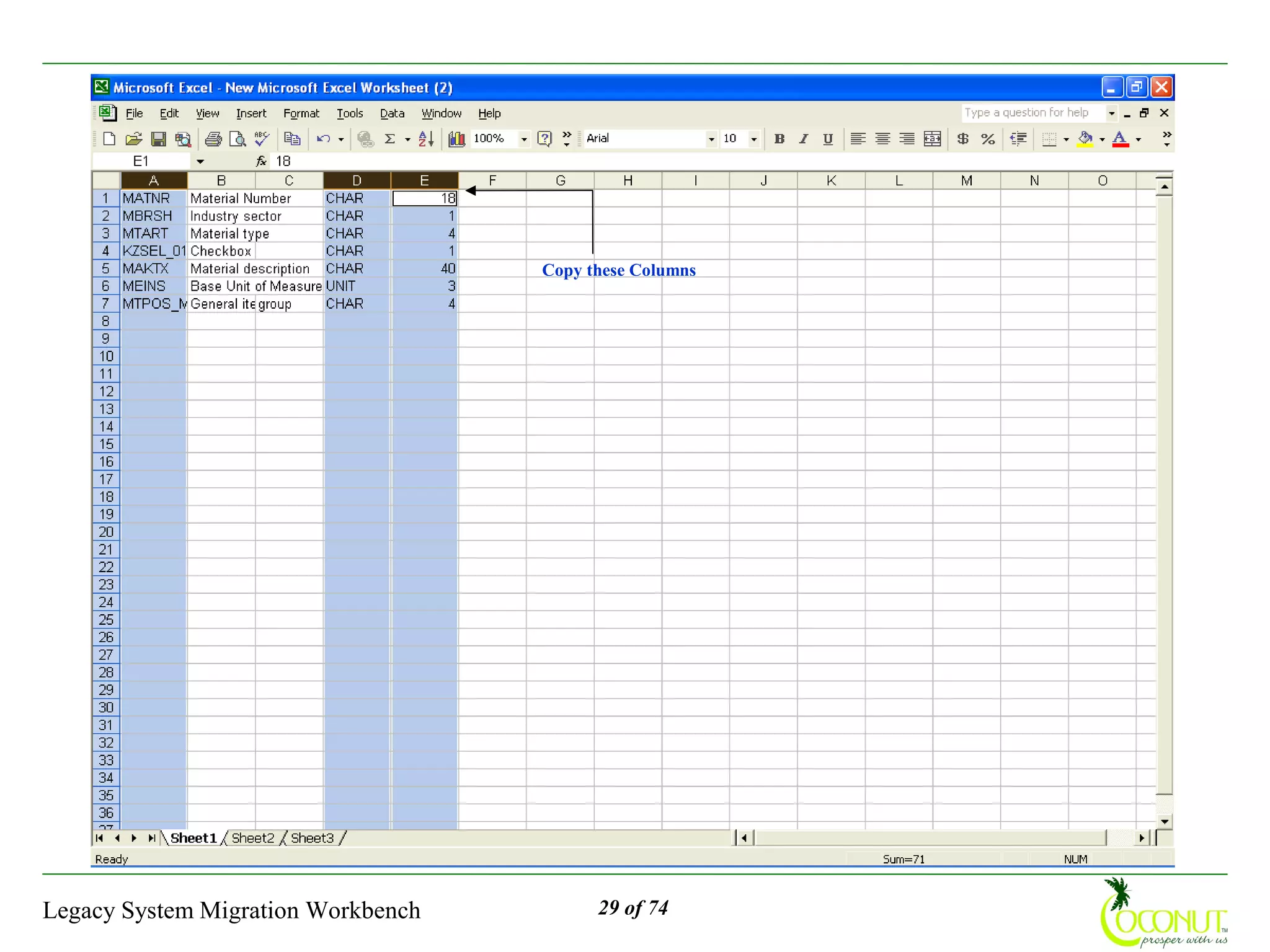Toggle Underline formatting
The width and height of the screenshot is (1270, 952).
[828, 139]
